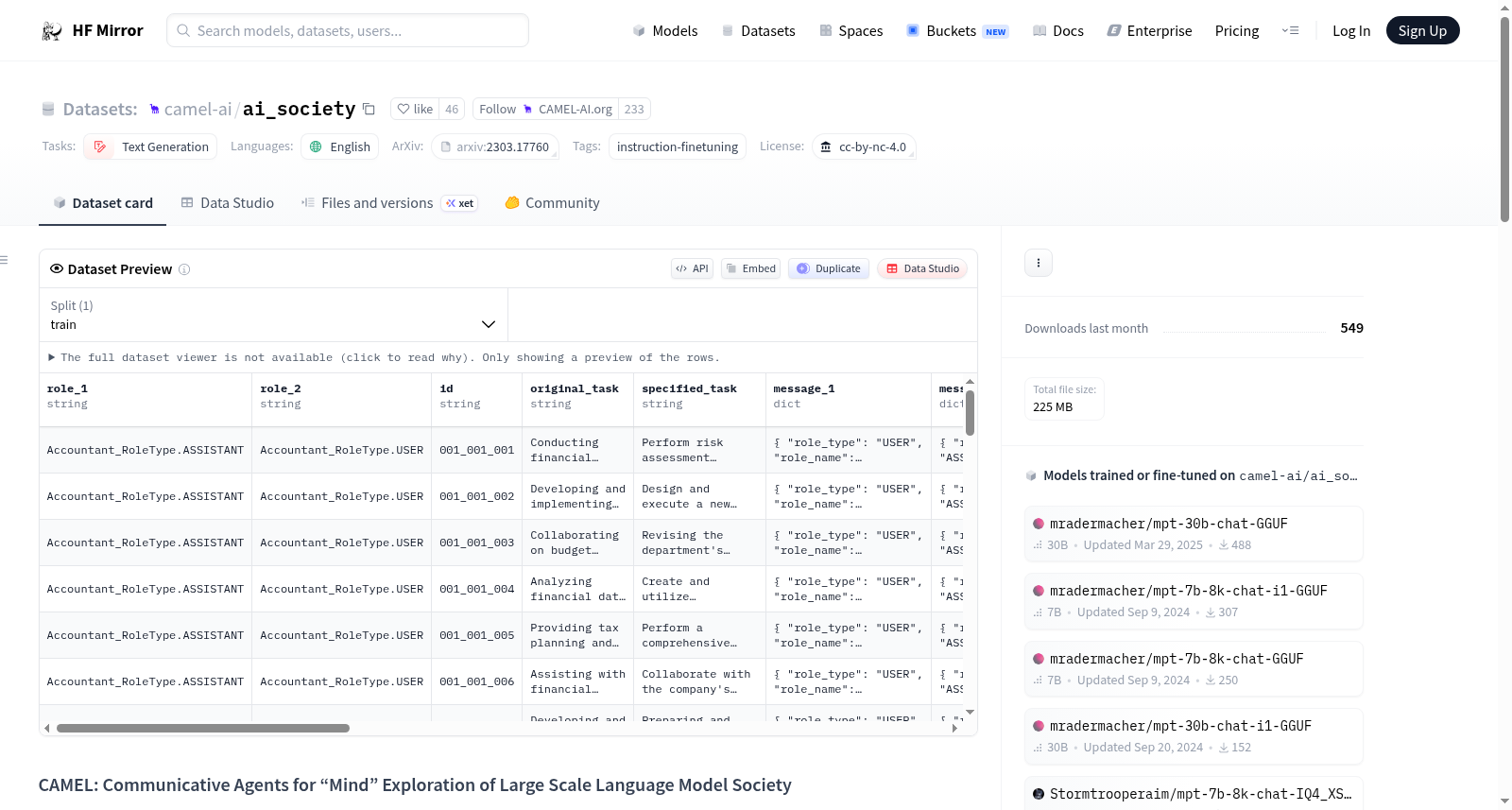1512x810 pixels.
Task: Click avatar of Stormtrooperaim model card
Action: (1039, 794)
